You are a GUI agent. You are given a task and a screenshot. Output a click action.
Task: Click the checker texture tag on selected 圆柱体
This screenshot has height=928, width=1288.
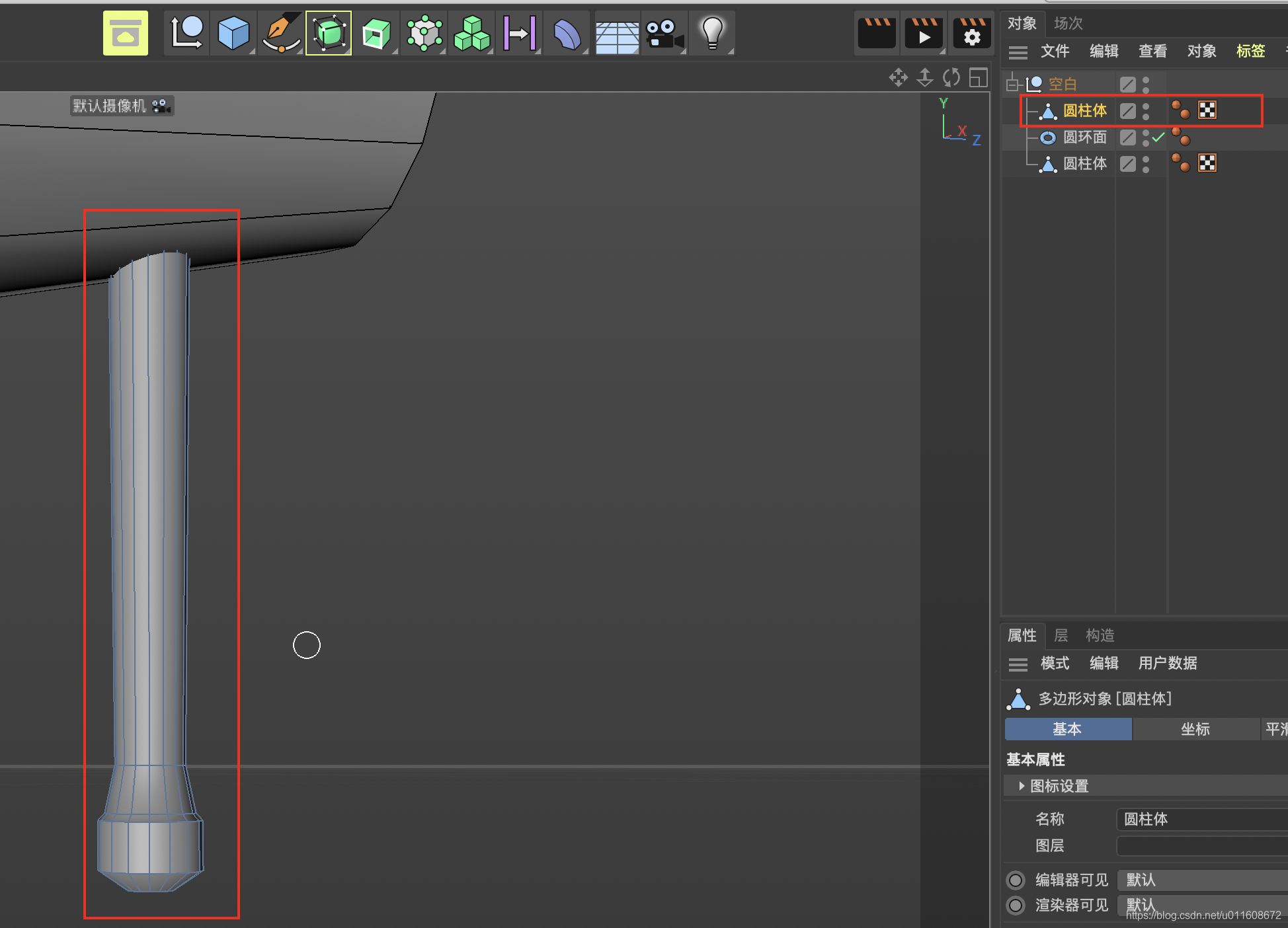(1207, 110)
